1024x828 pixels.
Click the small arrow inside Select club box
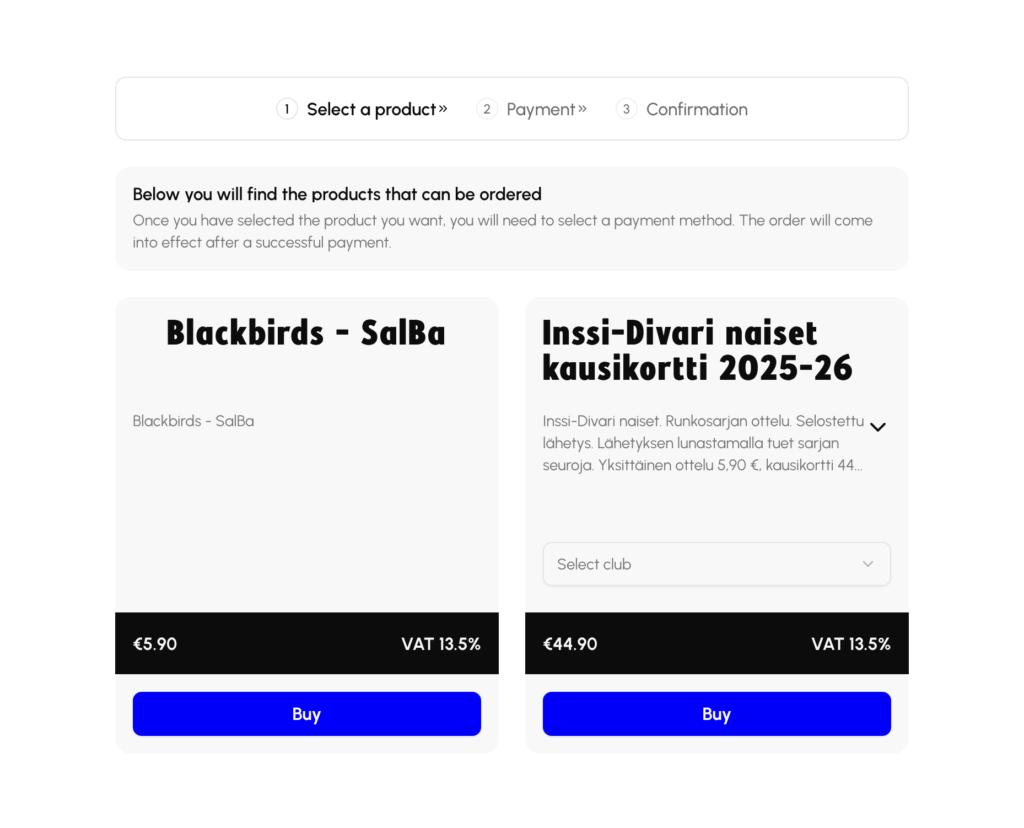(x=868, y=564)
